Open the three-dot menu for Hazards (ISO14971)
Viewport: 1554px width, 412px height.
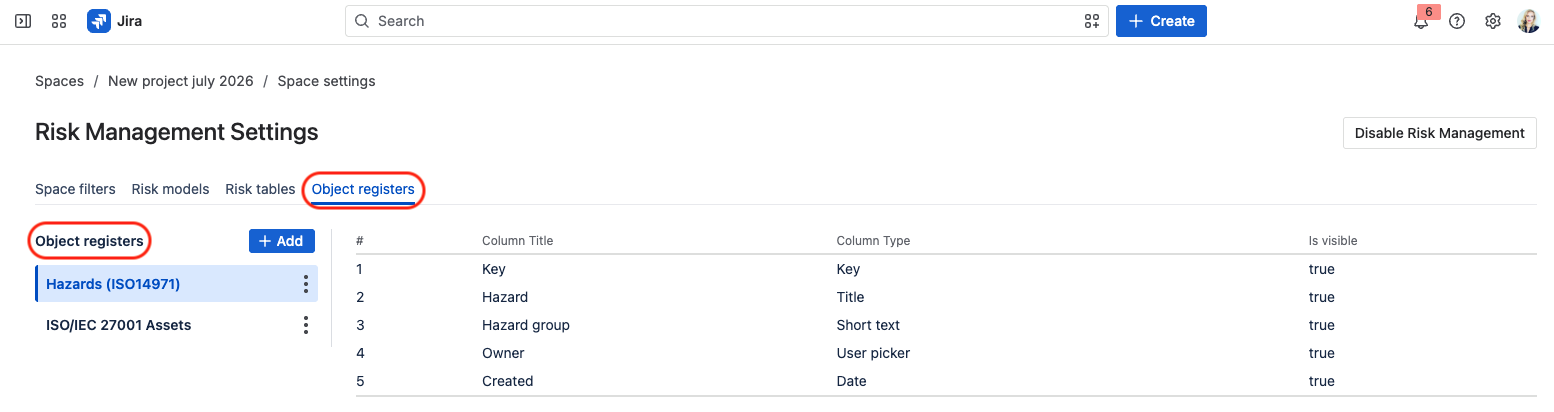306,284
